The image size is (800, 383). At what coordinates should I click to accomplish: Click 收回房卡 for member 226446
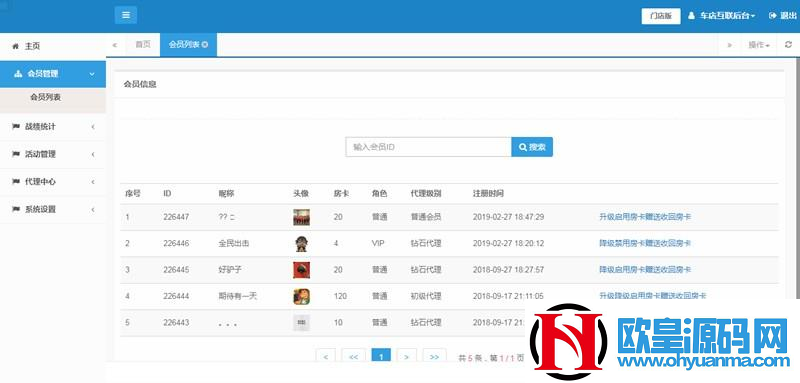click(676, 244)
